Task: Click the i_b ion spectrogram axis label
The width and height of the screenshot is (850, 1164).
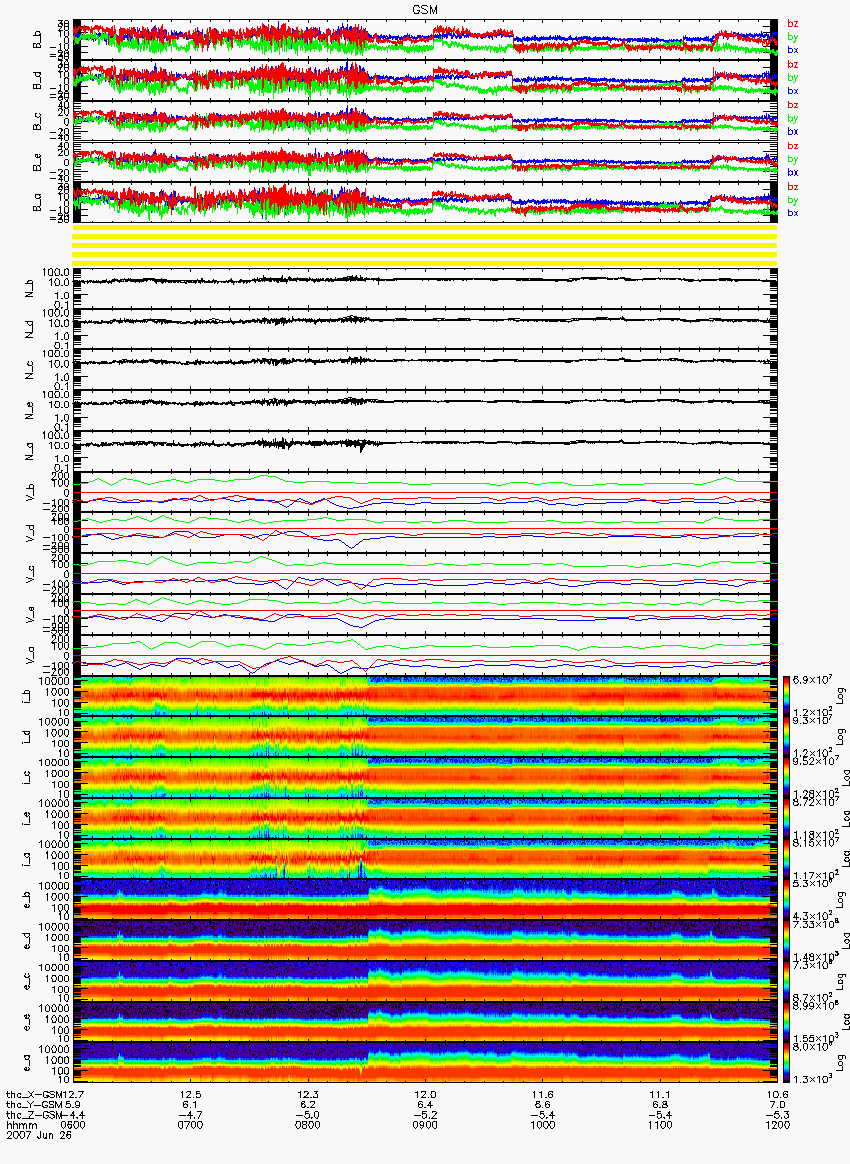Action: (x=27, y=696)
